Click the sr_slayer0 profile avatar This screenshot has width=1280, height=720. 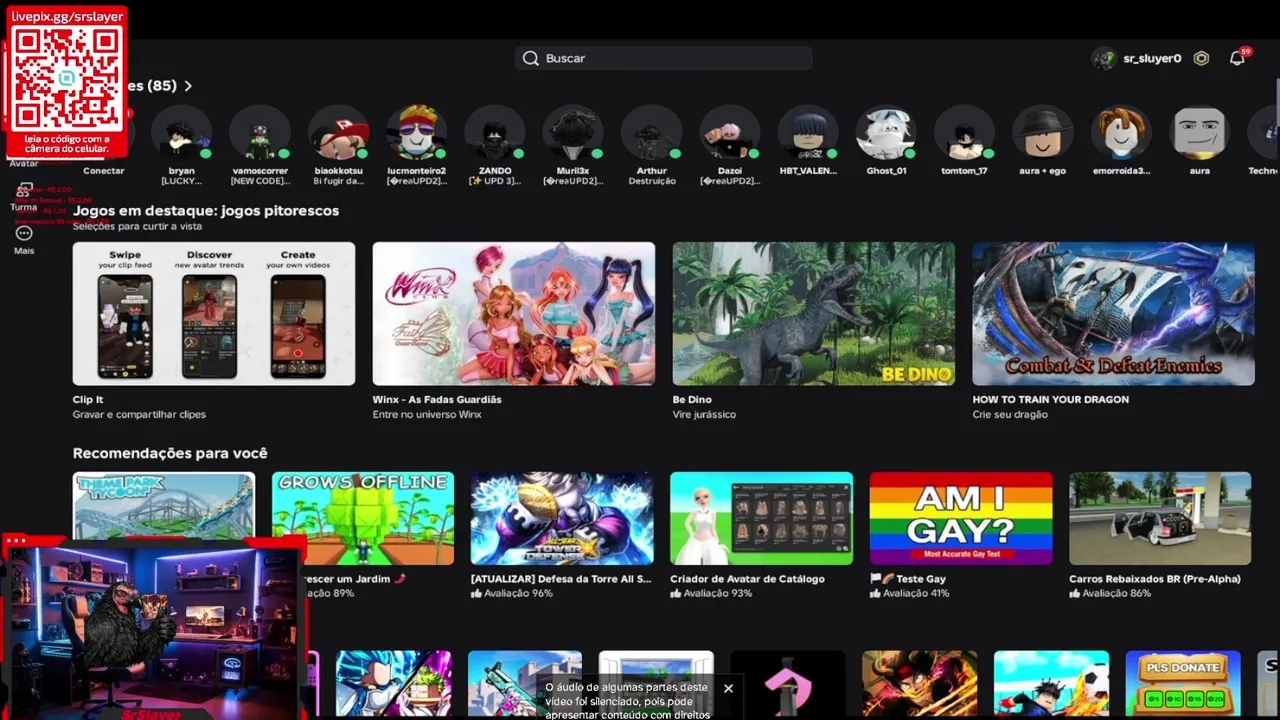pos(1104,58)
